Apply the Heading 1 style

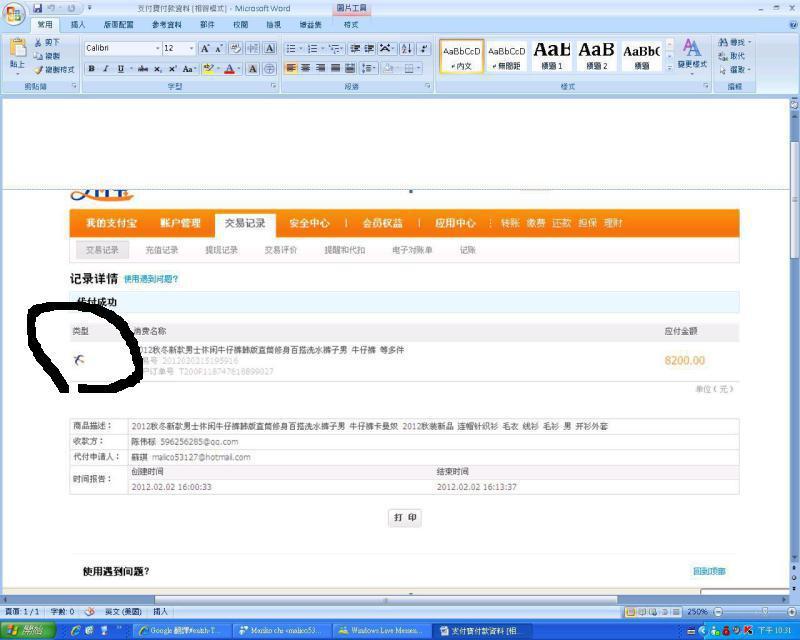pos(552,56)
